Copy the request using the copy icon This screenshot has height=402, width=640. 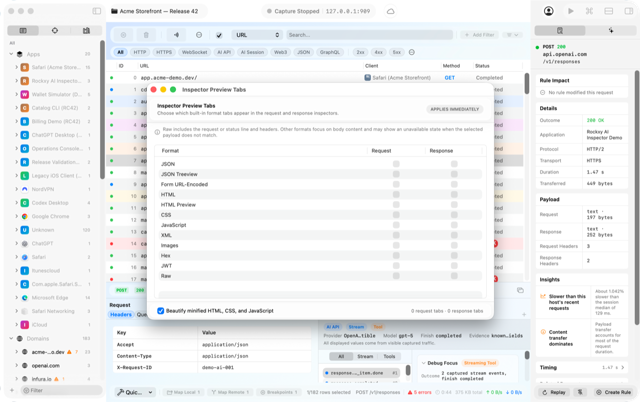(520, 290)
